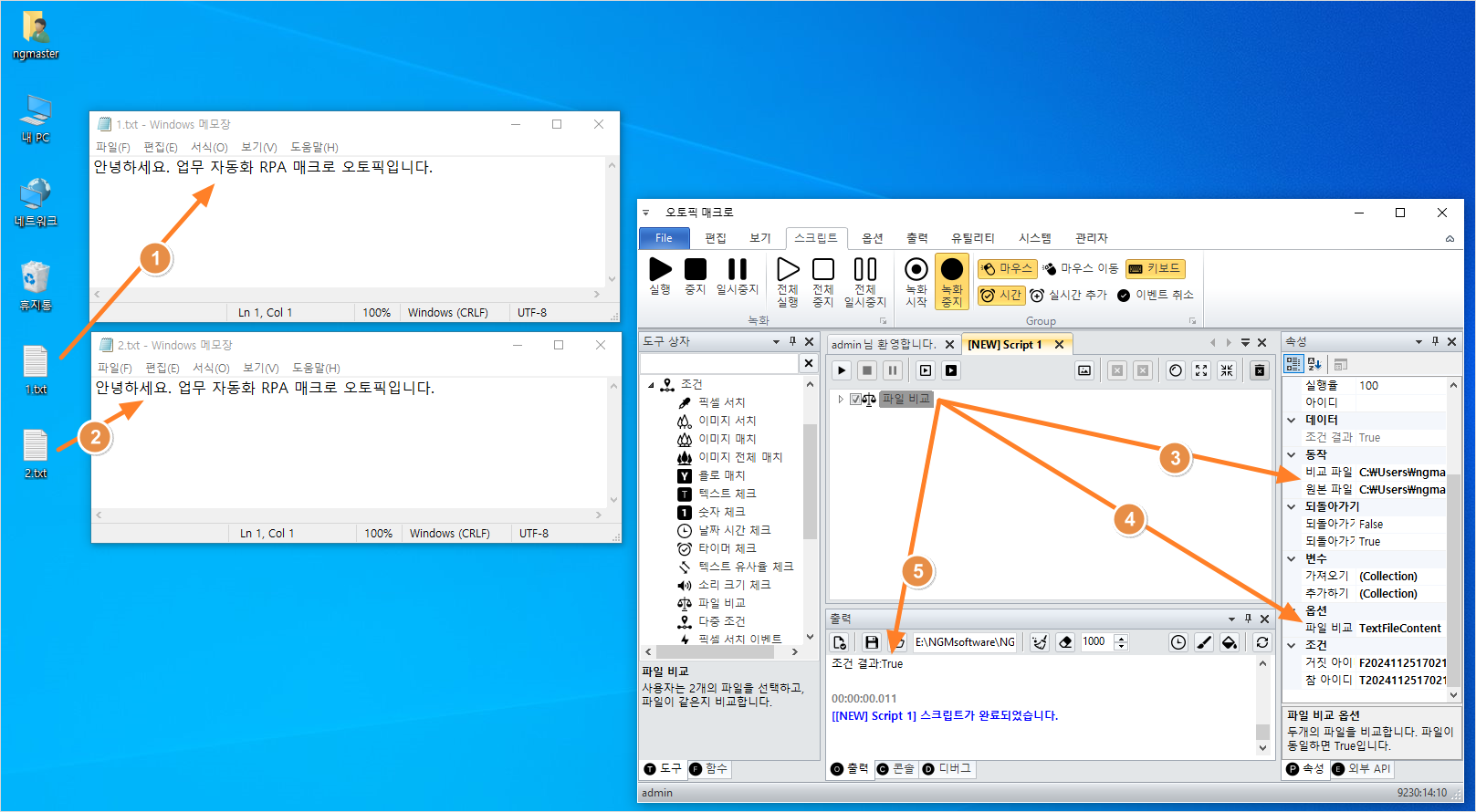The height and width of the screenshot is (812, 1476).
Task: Close the [NEW] Script 1 tab
Action: click(1059, 344)
